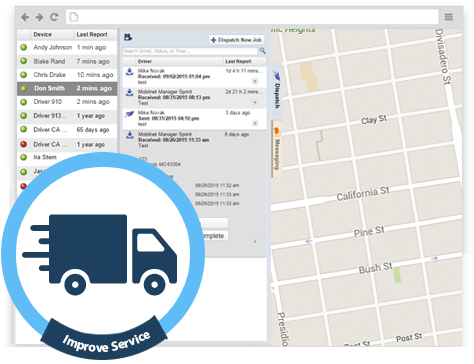Click the '7 mins ago' last report cell
Screen dimensions: 474x364
(x=93, y=61)
